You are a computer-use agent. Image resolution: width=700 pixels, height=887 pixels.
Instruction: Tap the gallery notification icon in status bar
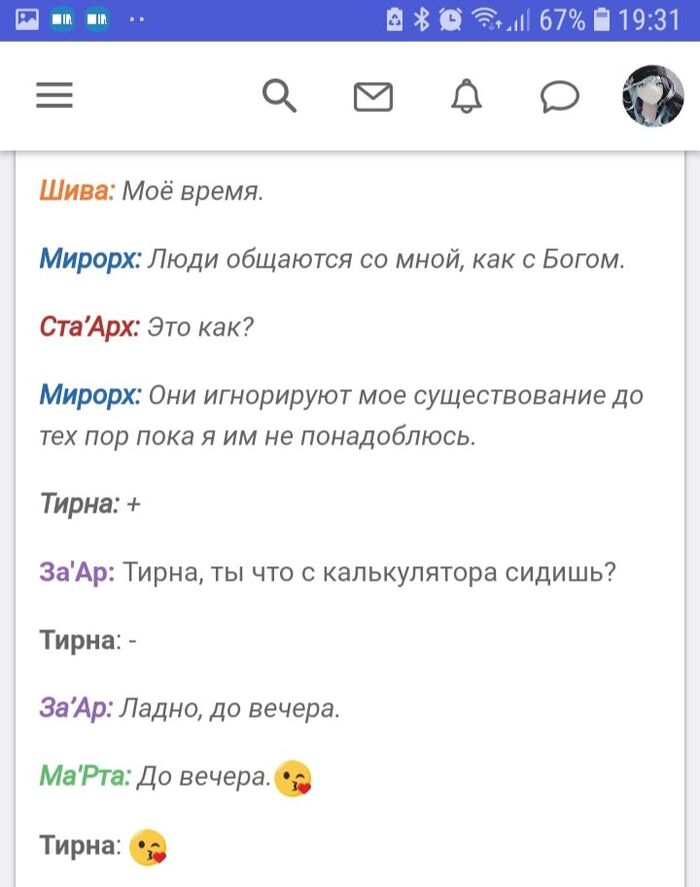[x=27, y=20]
